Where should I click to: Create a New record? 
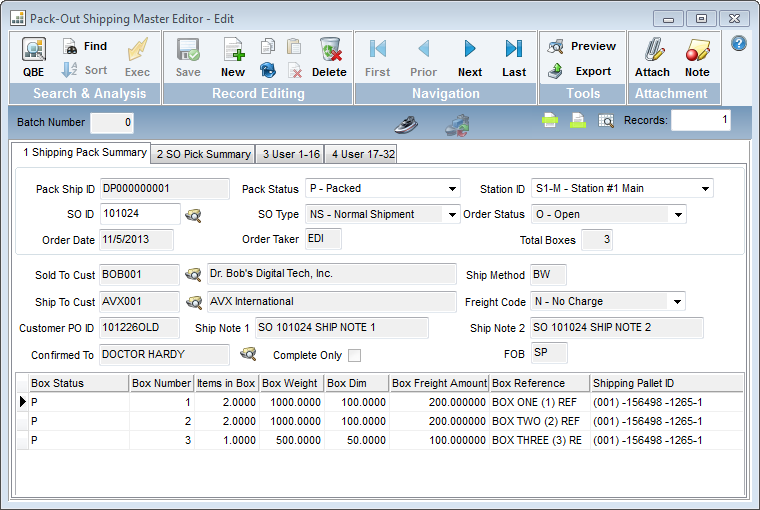click(233, 57)
